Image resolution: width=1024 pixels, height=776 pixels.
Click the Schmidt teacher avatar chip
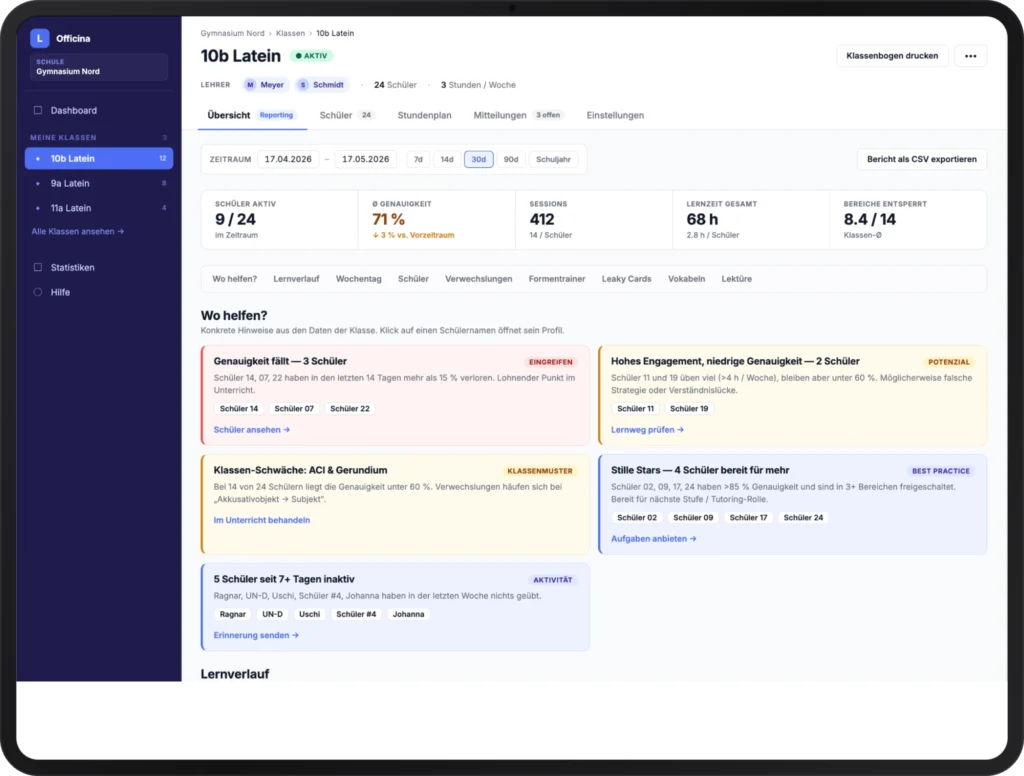pos(322,85)
